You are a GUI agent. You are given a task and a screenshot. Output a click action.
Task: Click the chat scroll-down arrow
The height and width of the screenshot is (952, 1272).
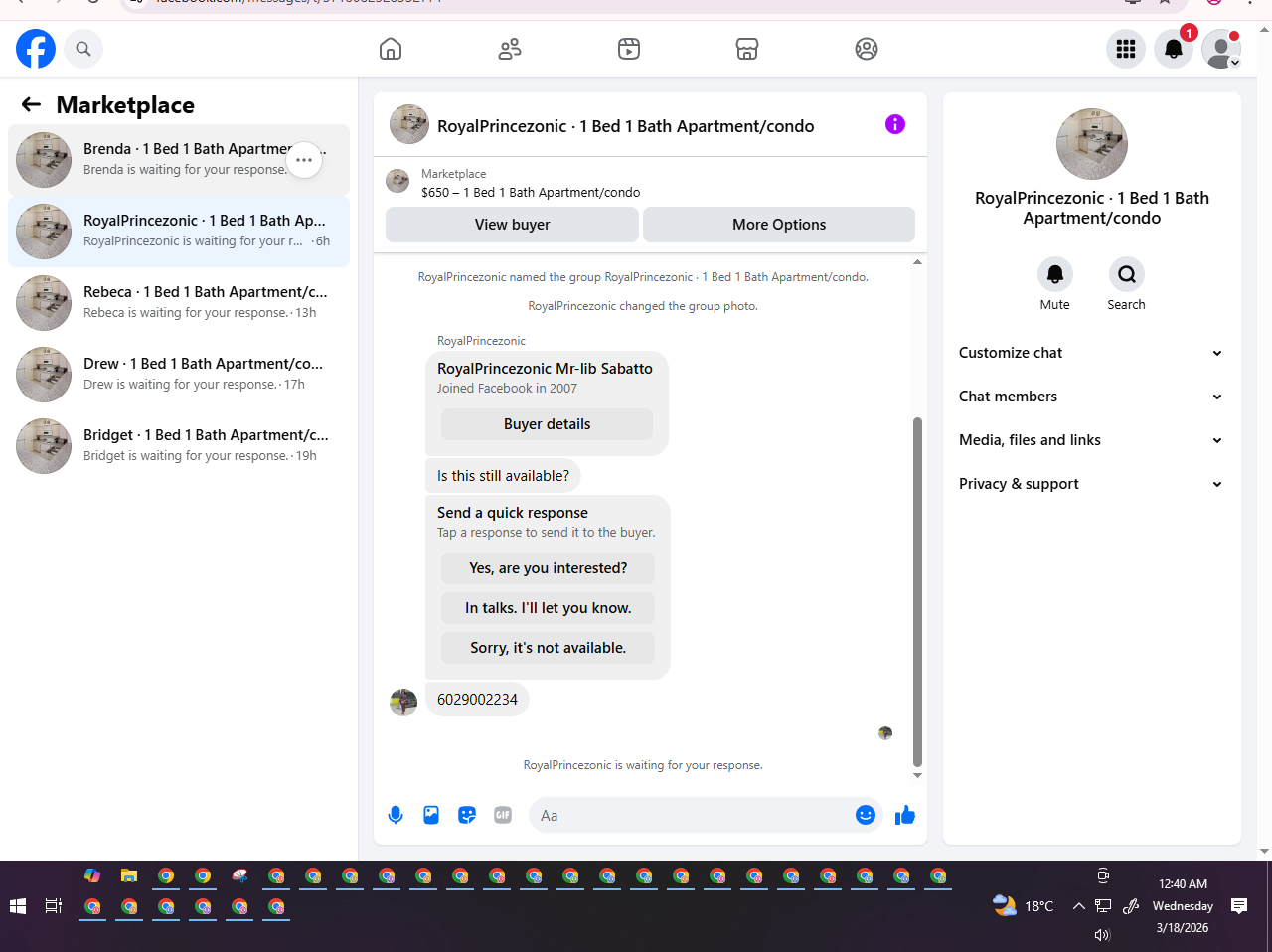(x=917, y=775)
